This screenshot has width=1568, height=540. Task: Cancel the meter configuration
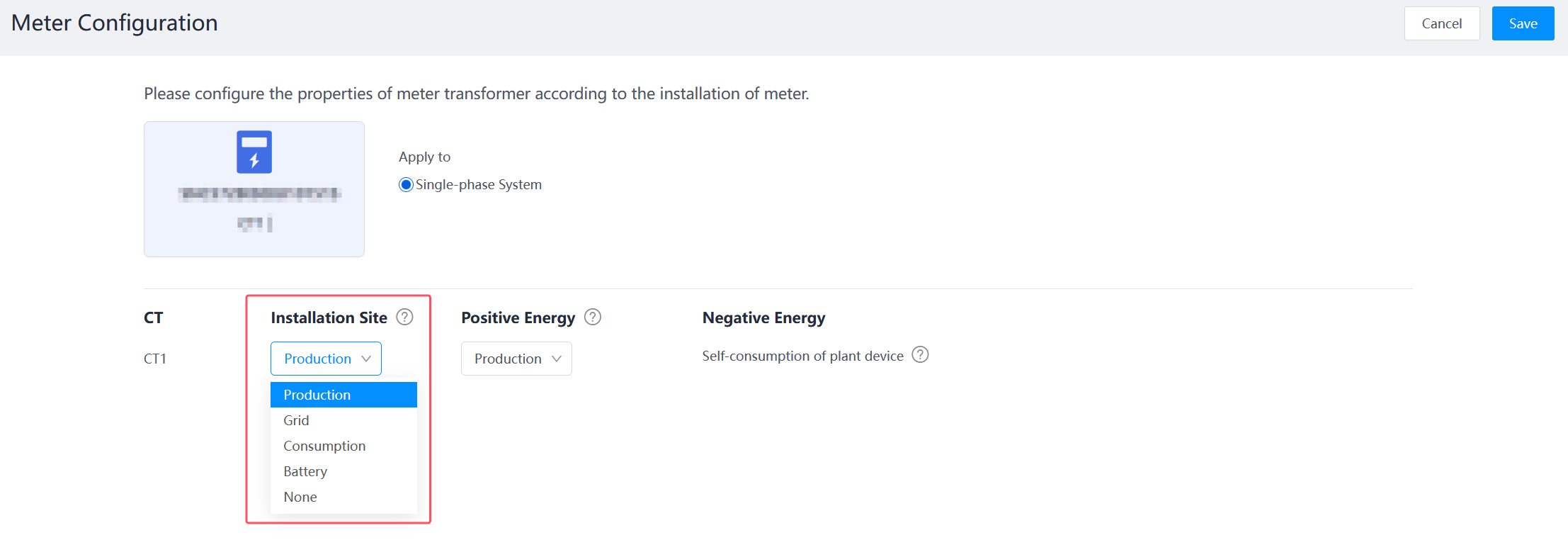[1441, 23]
